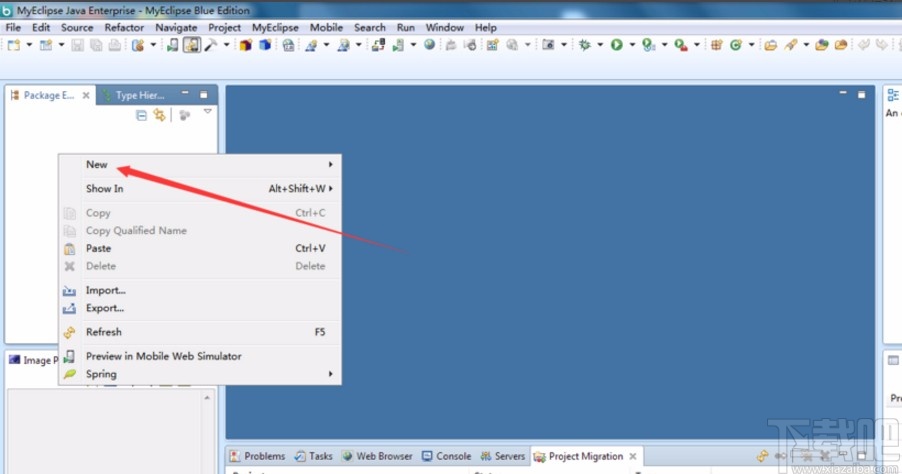Click the blue cube package icon

point(265,45)
